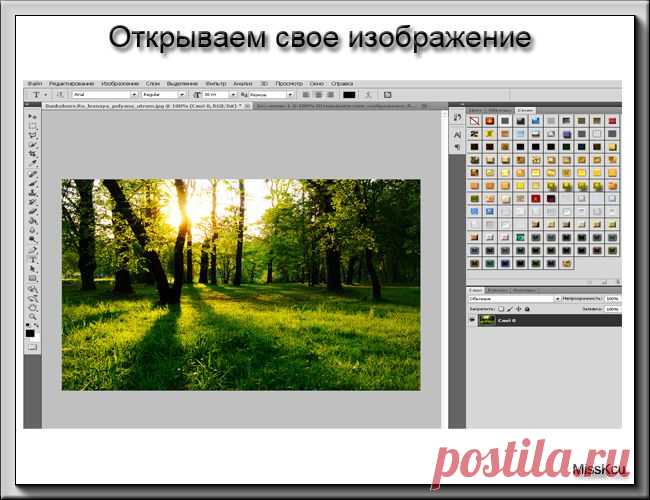650x500 pixels.
Task: Select the Spot Healing Brush tool
Action: [32, 174]
